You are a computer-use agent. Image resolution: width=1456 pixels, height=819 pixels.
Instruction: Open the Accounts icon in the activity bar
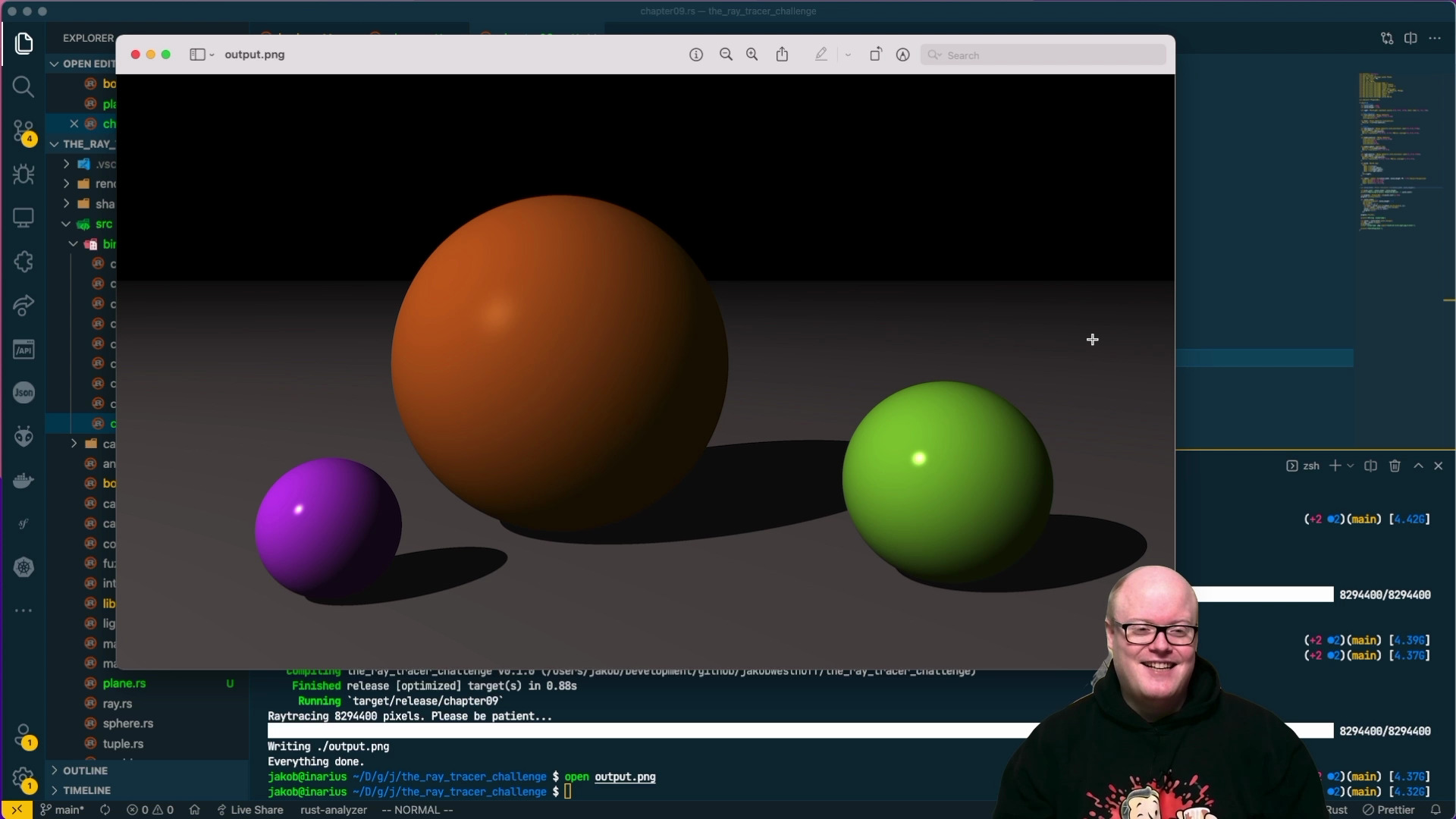pyautogui.click(x=24, y=736)
